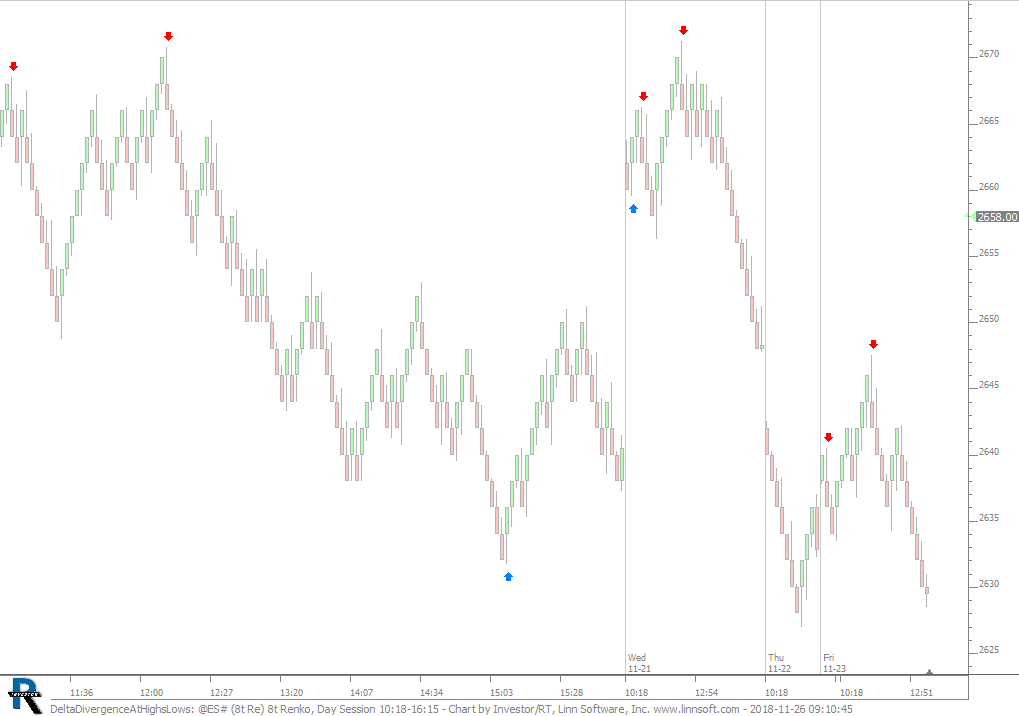
Task: Click the 10:18 time label under Fri 11-23
Action: (851, 693)
